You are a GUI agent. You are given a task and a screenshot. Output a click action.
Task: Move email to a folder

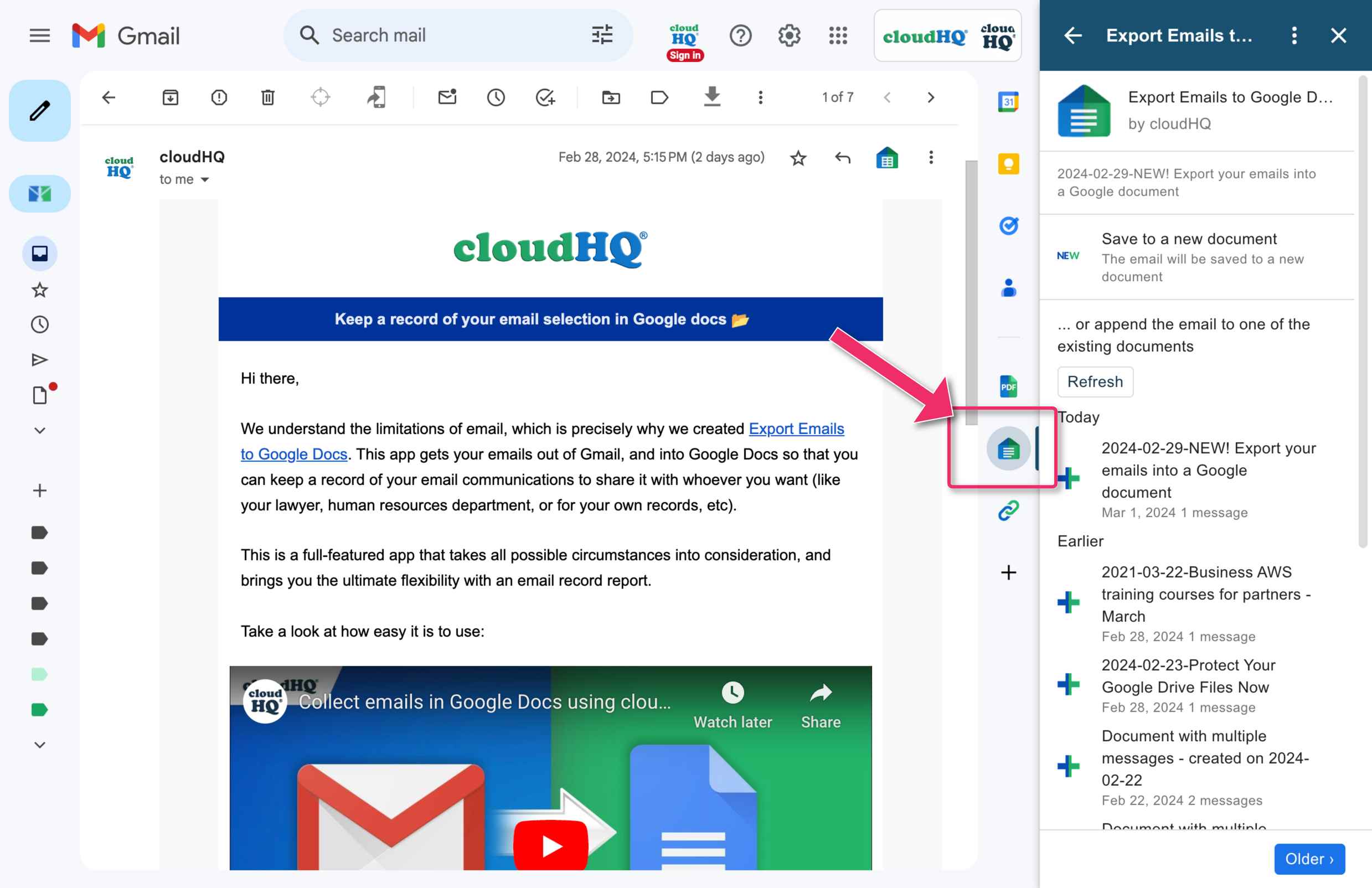(x=611, y=97)
